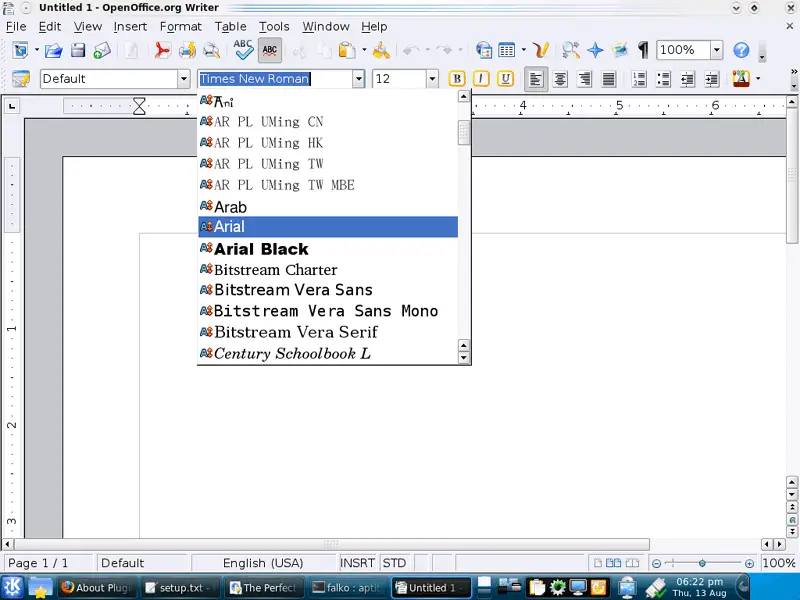Expand the New document type arrow
The width and height of the screenshot is (800, 600).
click(37, 50)
